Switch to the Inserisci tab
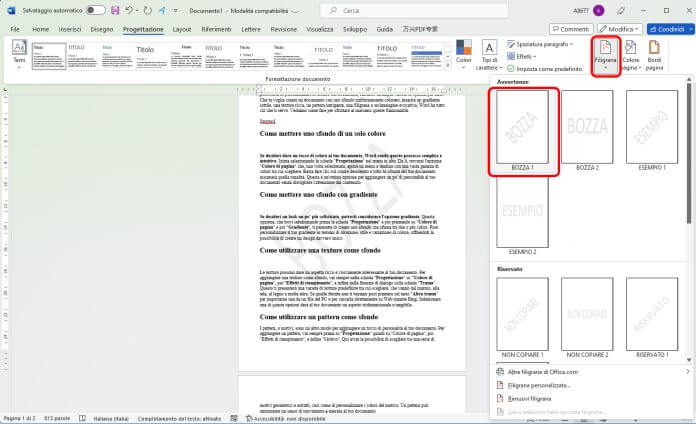The height and width of the screenshot is (424, 696). click(x=70, y=29)
